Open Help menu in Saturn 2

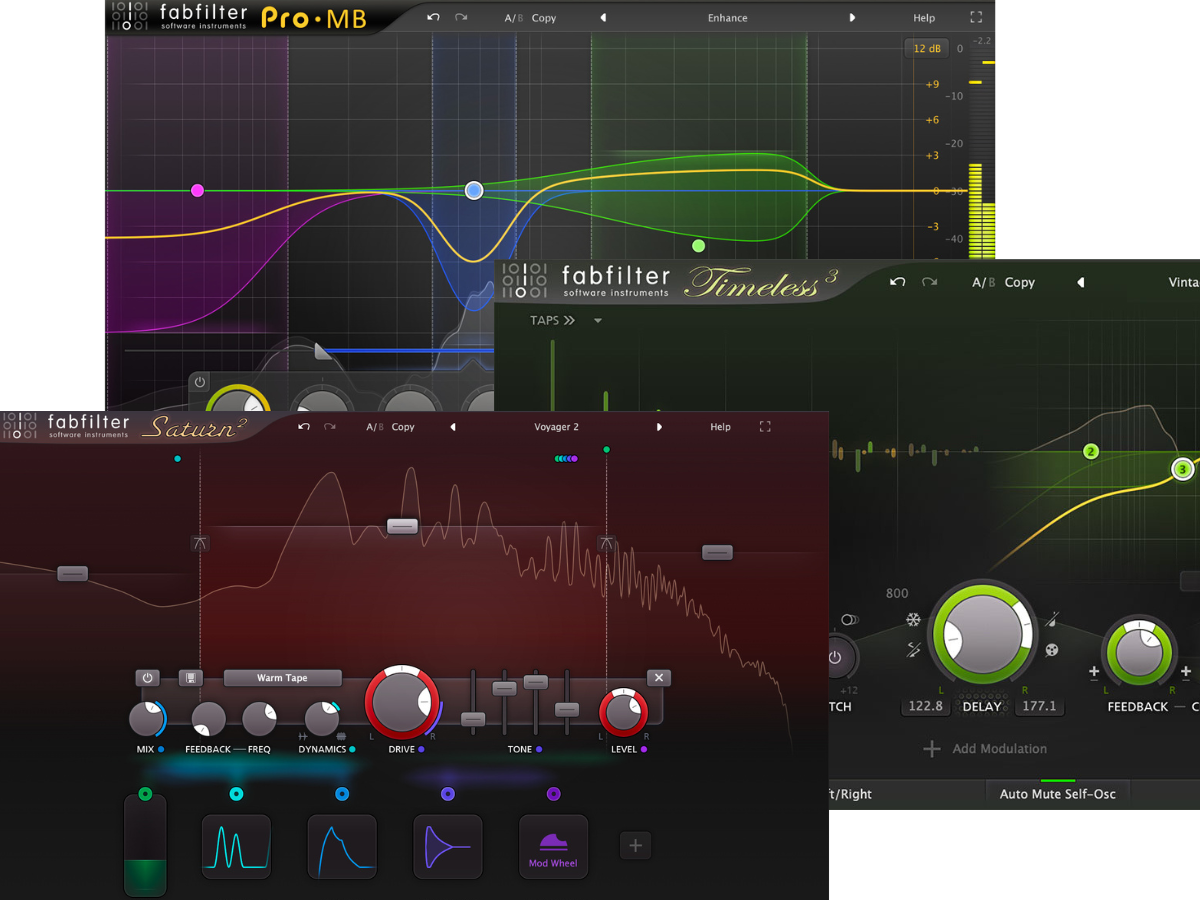pyautogui.click(x=720, y=427)
